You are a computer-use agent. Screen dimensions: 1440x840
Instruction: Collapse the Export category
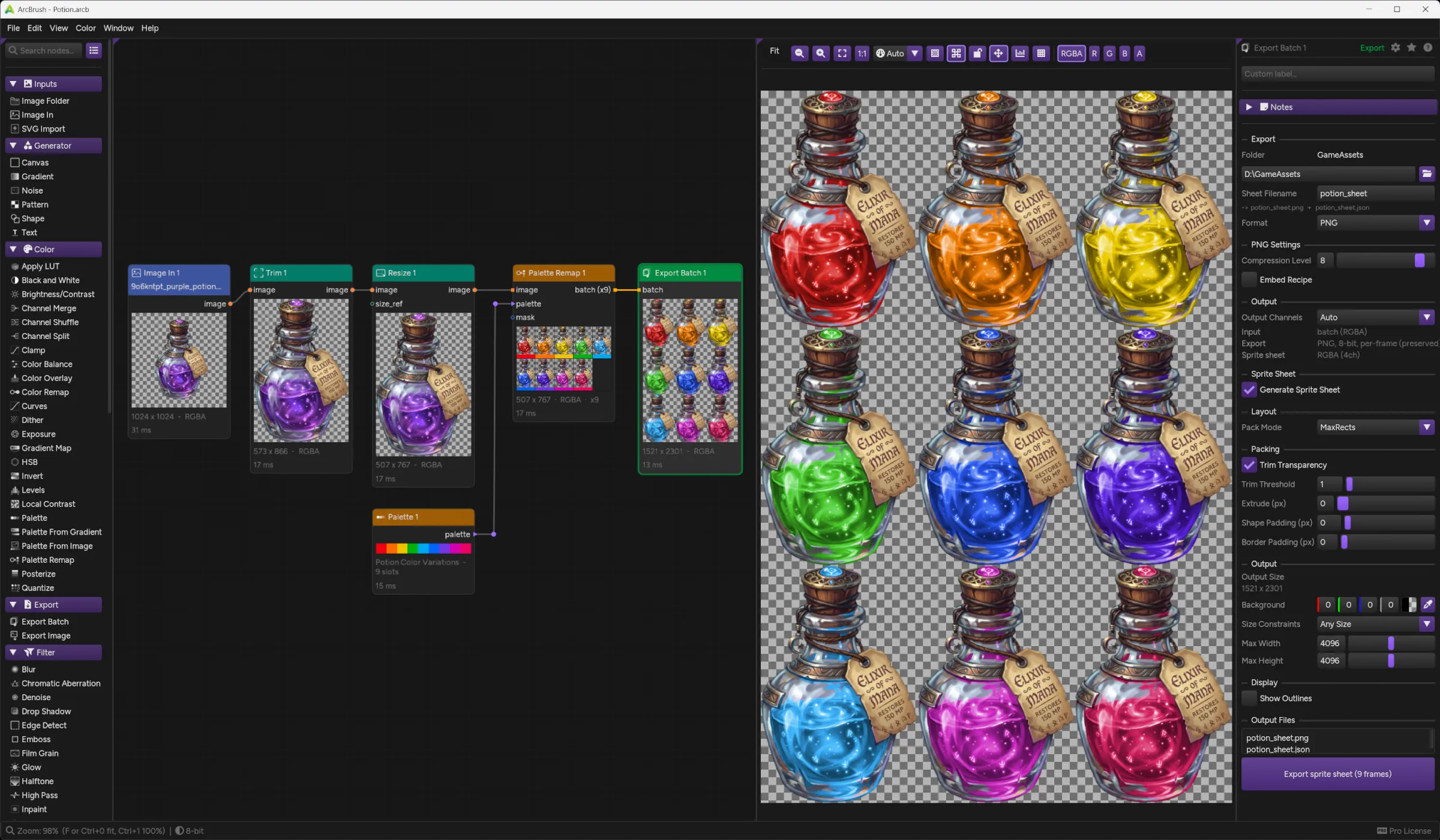[x=53, y=605]
